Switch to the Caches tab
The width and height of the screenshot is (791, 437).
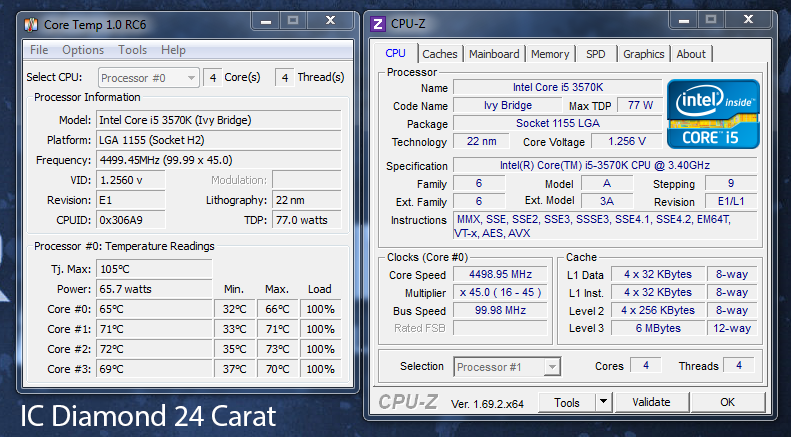pyautogui.click(x=439, y=54)
